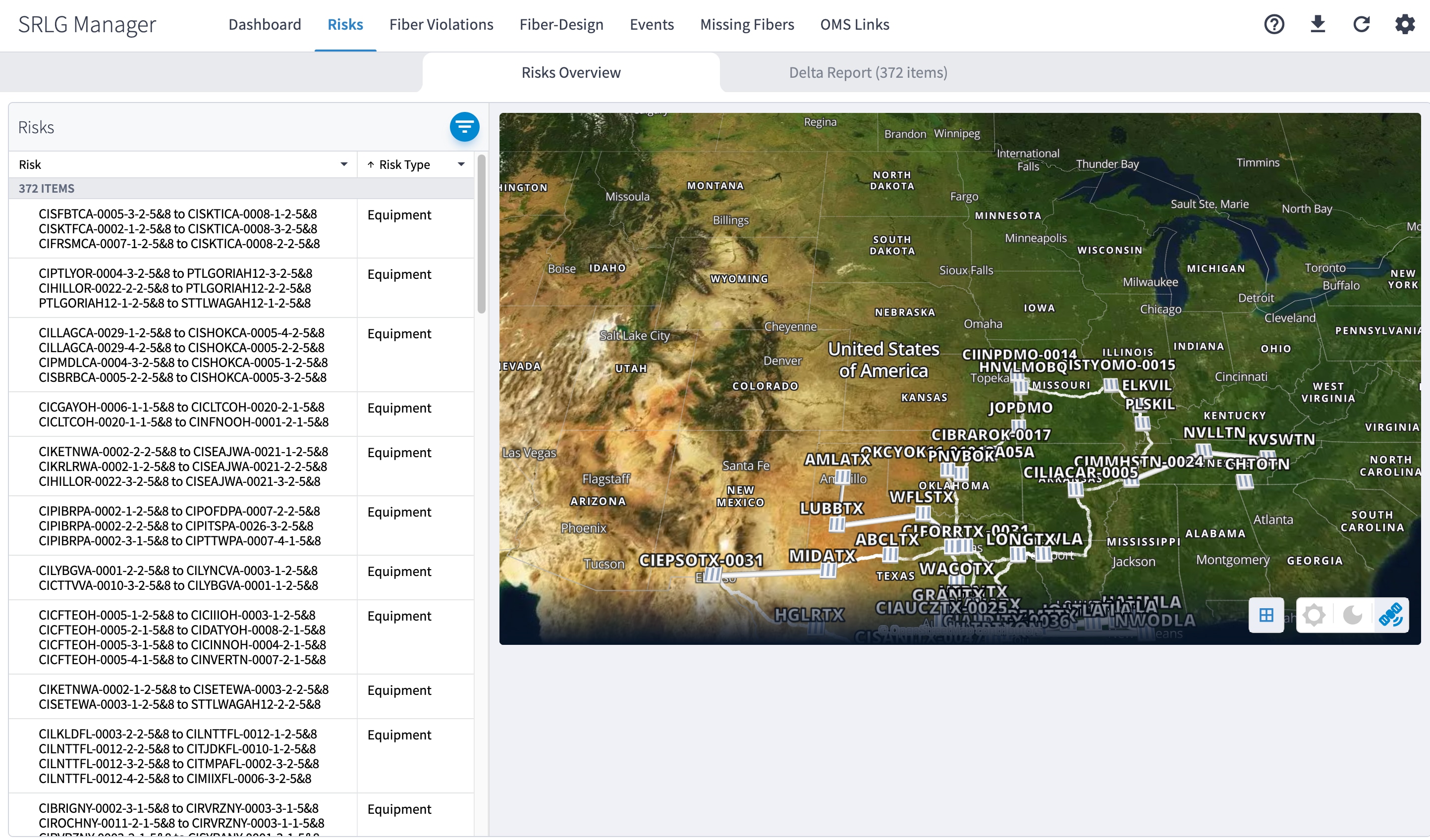
Task: Click the WFLSTX node marker on the map
Action: click(923, 513)
